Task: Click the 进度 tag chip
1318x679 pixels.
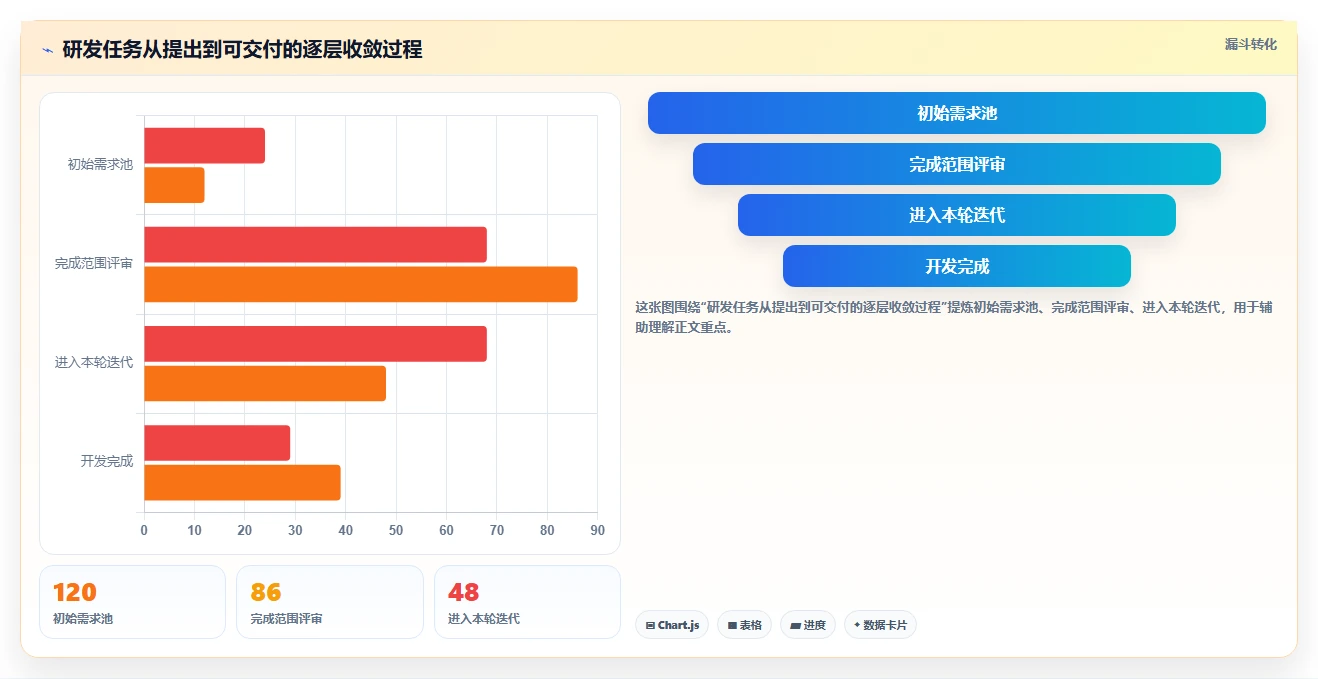Action: pos(808,625)
